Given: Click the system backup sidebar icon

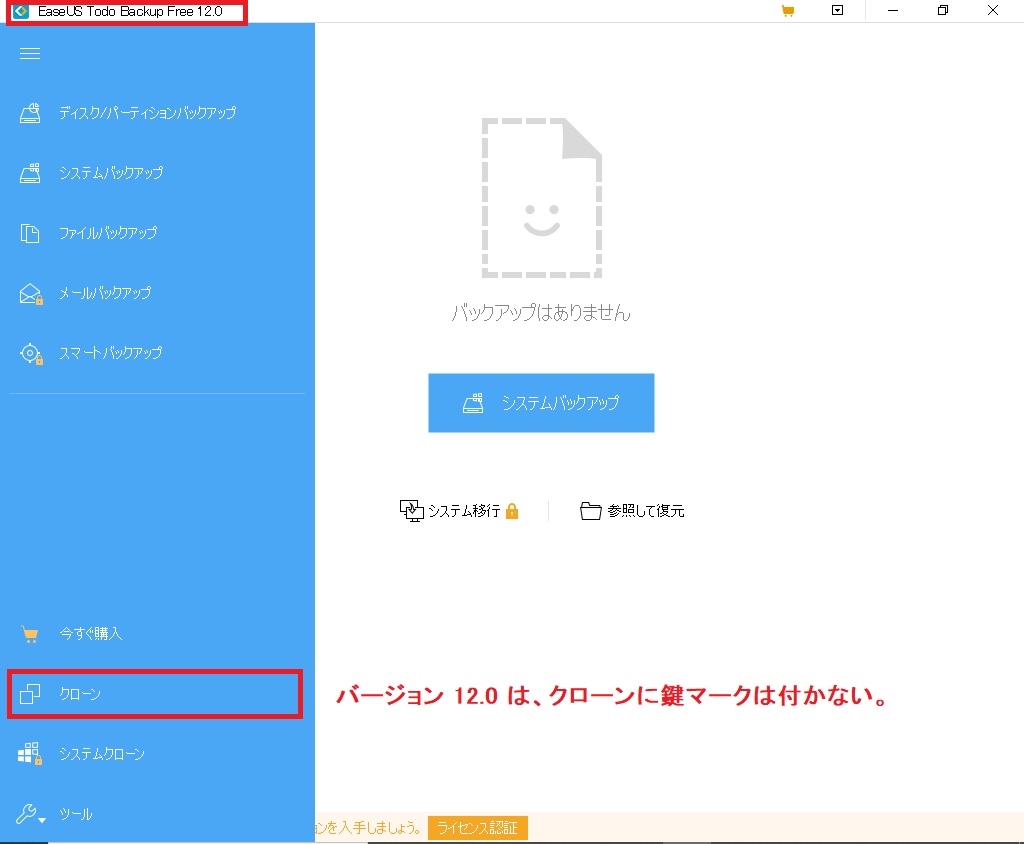Looking at the screenshot, I should click(x=30, y=173).
